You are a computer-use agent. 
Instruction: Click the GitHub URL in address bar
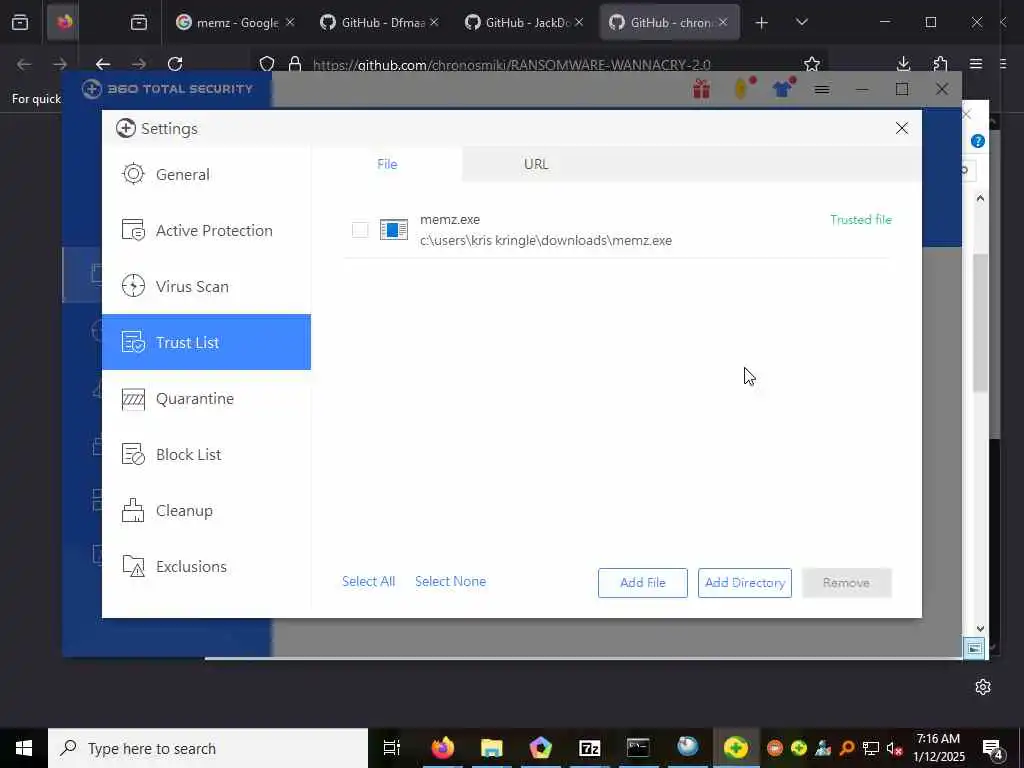coord(511,65)
